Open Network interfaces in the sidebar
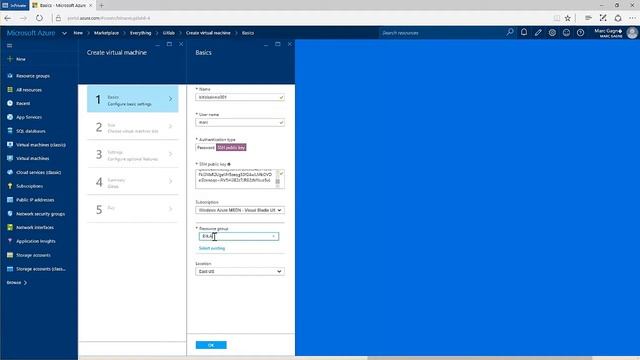This screenshot has width=640, height=360. click(35, 227)
